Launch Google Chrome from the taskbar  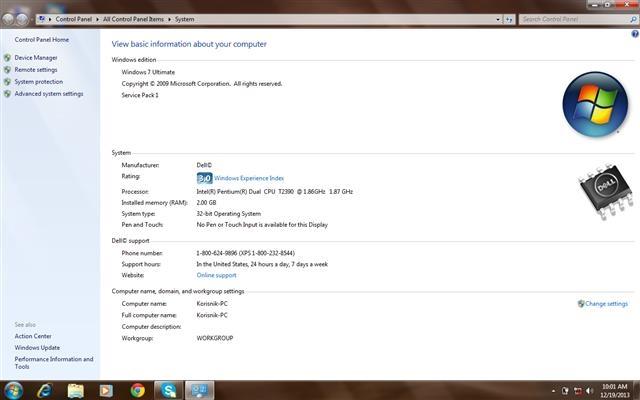point(138,391)
